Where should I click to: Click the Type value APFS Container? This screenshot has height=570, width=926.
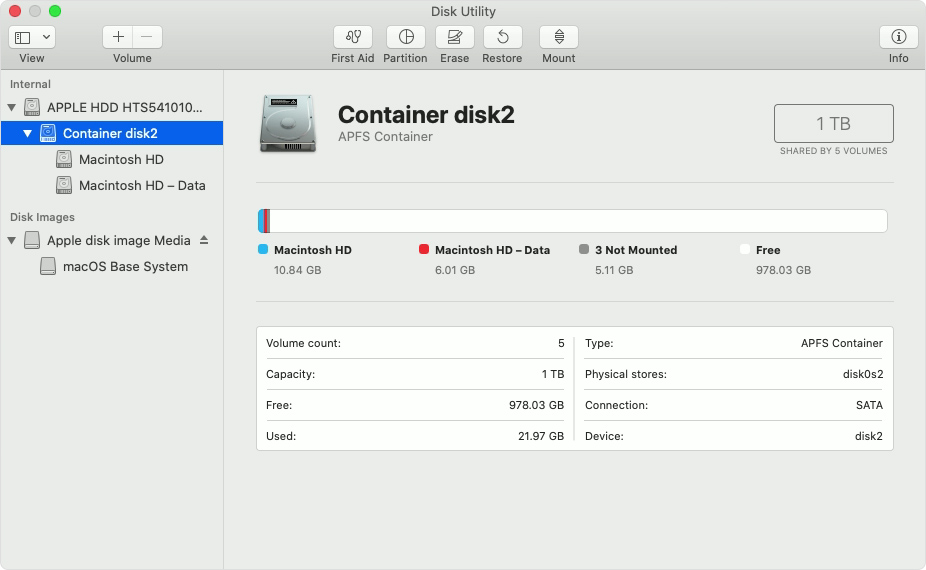[x=842, y=343]
